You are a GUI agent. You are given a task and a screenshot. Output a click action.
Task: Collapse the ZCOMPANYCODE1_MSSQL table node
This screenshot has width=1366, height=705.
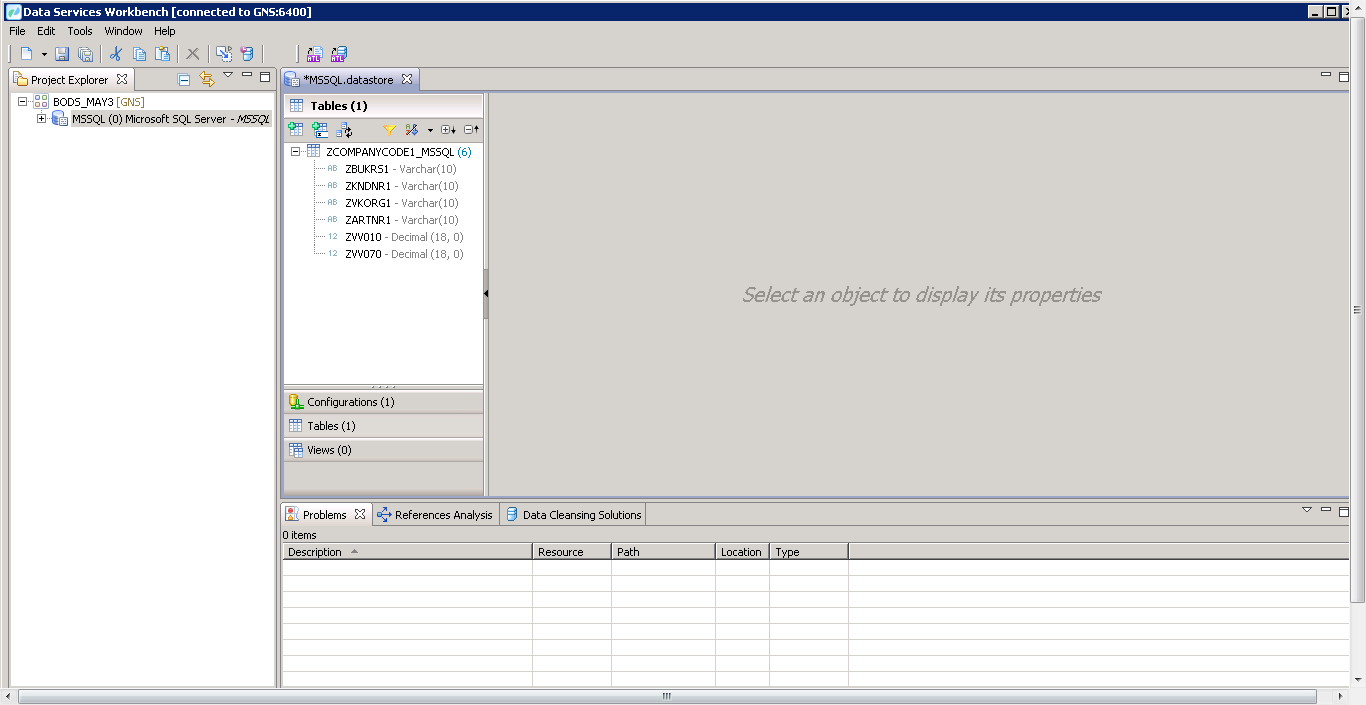pos(295,151)
